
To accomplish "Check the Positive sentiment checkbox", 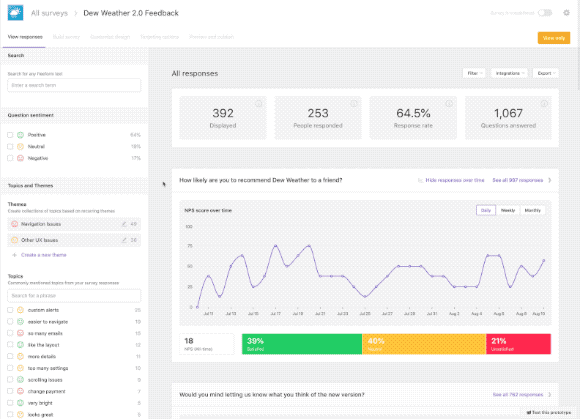I will (x=10, y=135).
